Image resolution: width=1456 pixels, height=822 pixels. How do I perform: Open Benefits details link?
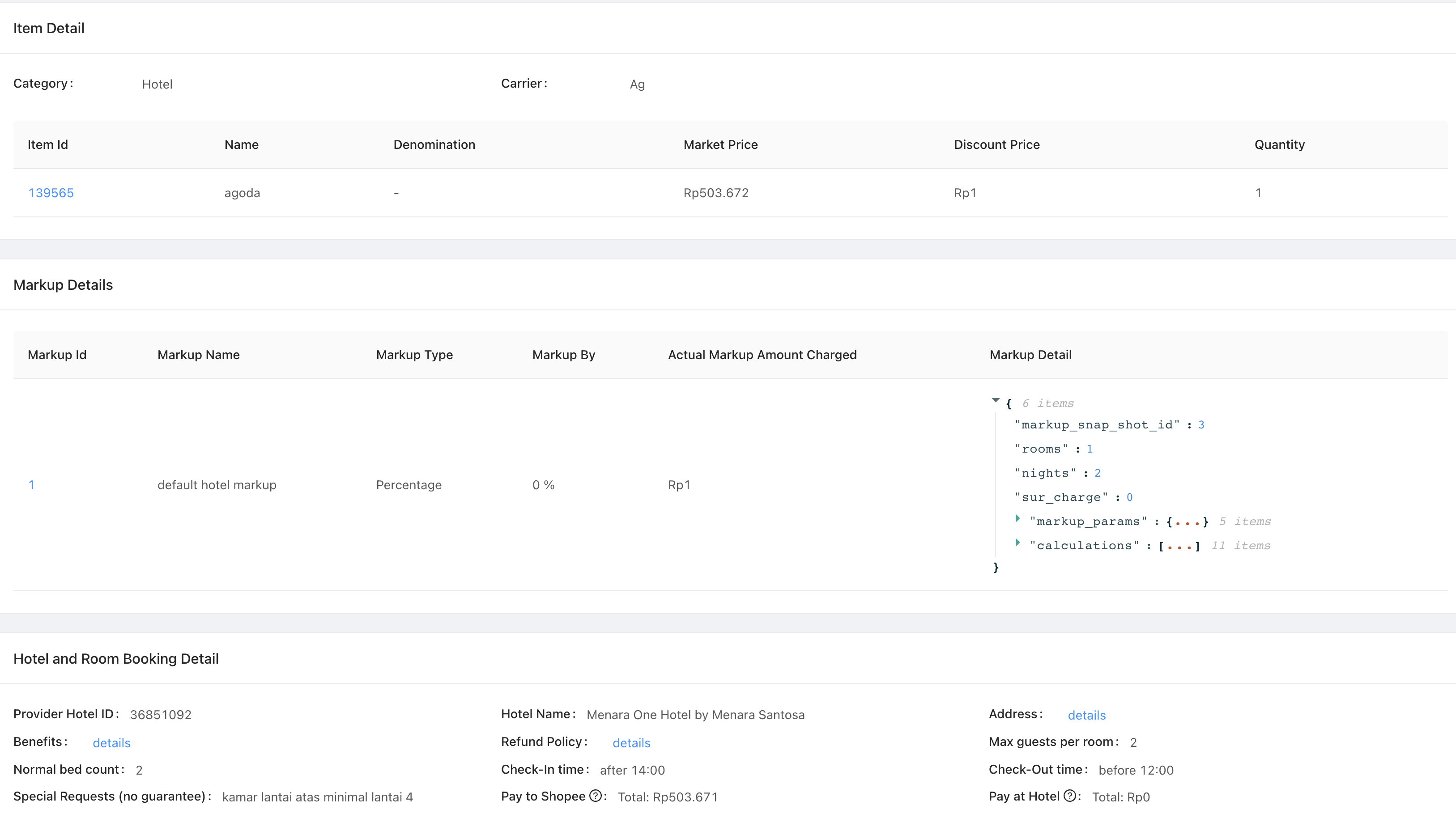tap(111, 743)
